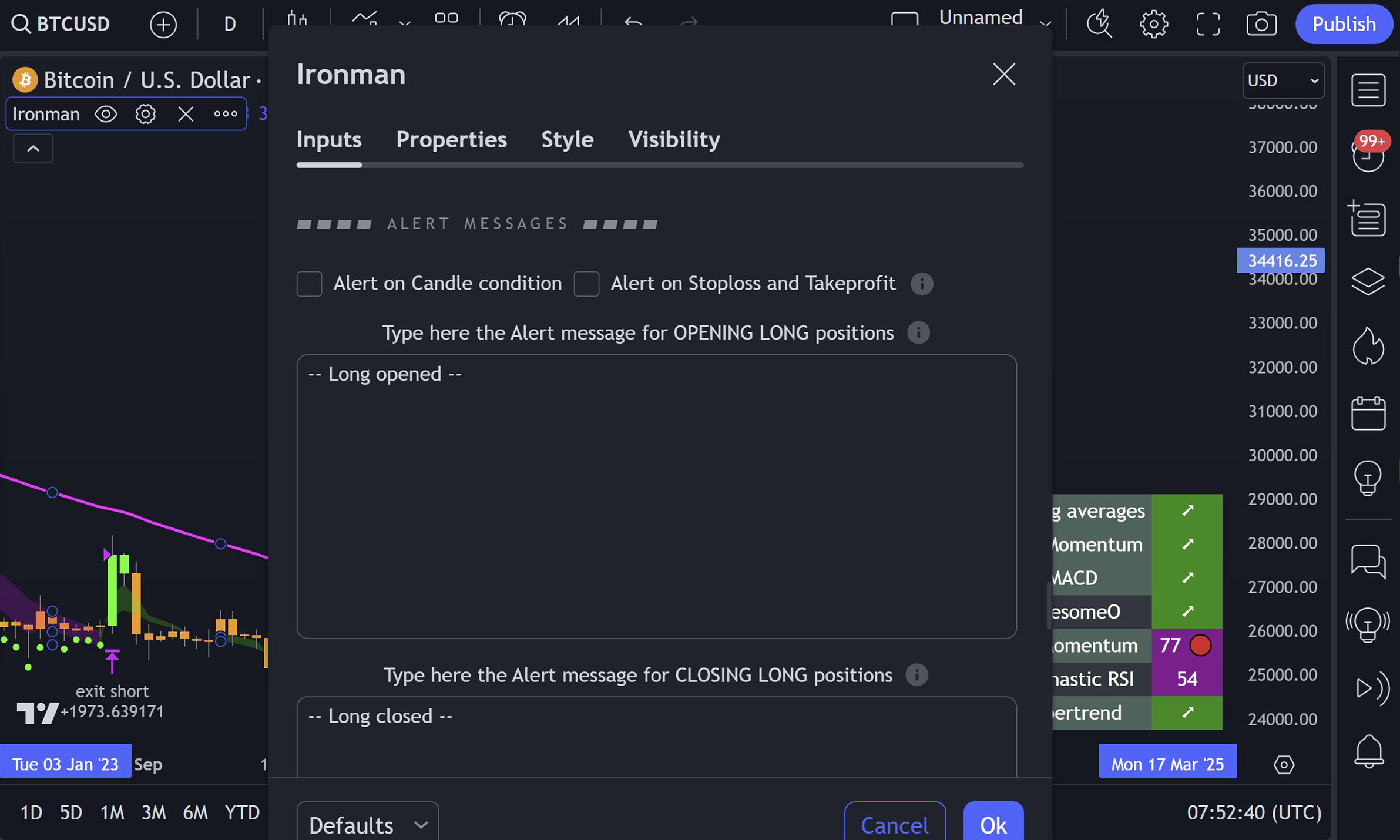Open the economic calendar icon
1400x840 pixels.
tap(1368, 413)
